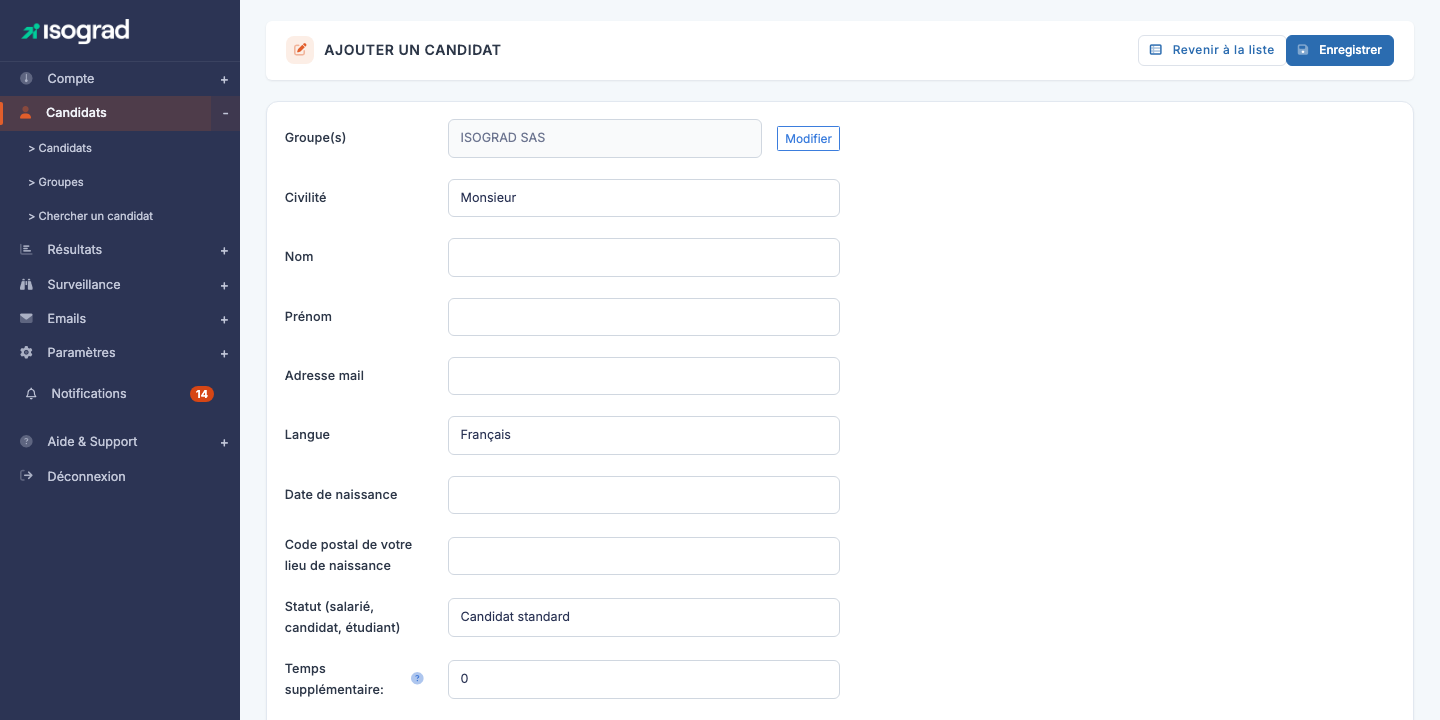
Task: Click the Nom input field
Action: click(x=643, y=257)
